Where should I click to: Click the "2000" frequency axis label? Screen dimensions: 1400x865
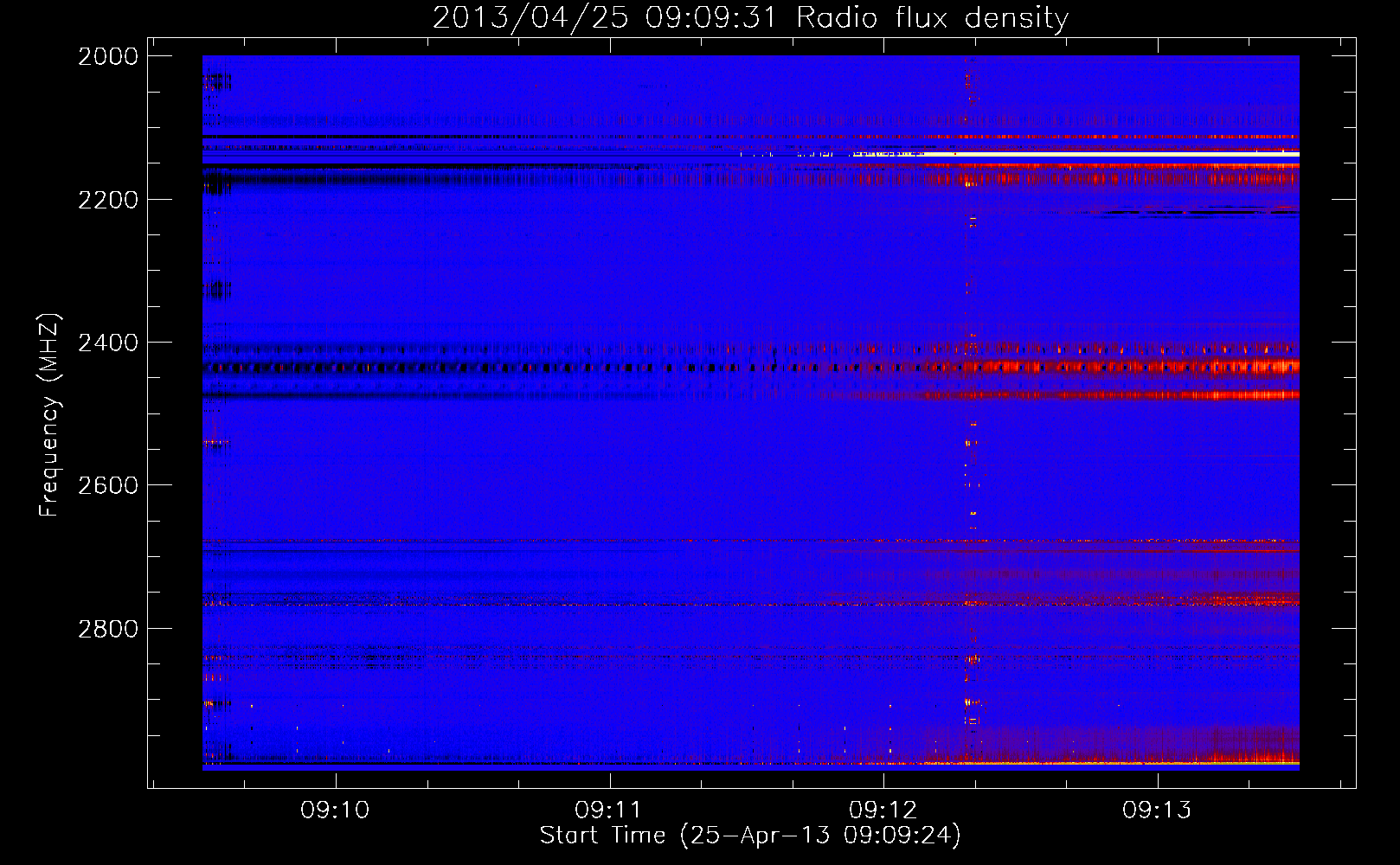point(108,56)
